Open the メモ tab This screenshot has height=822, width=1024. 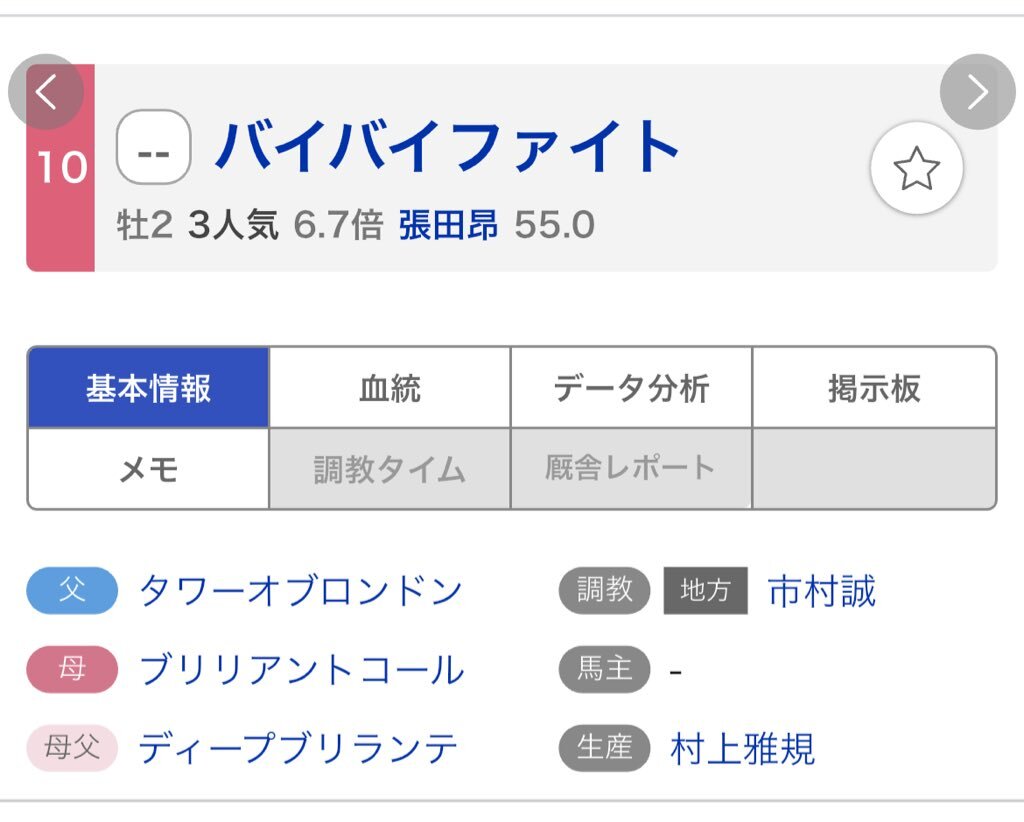pos(148,469)
